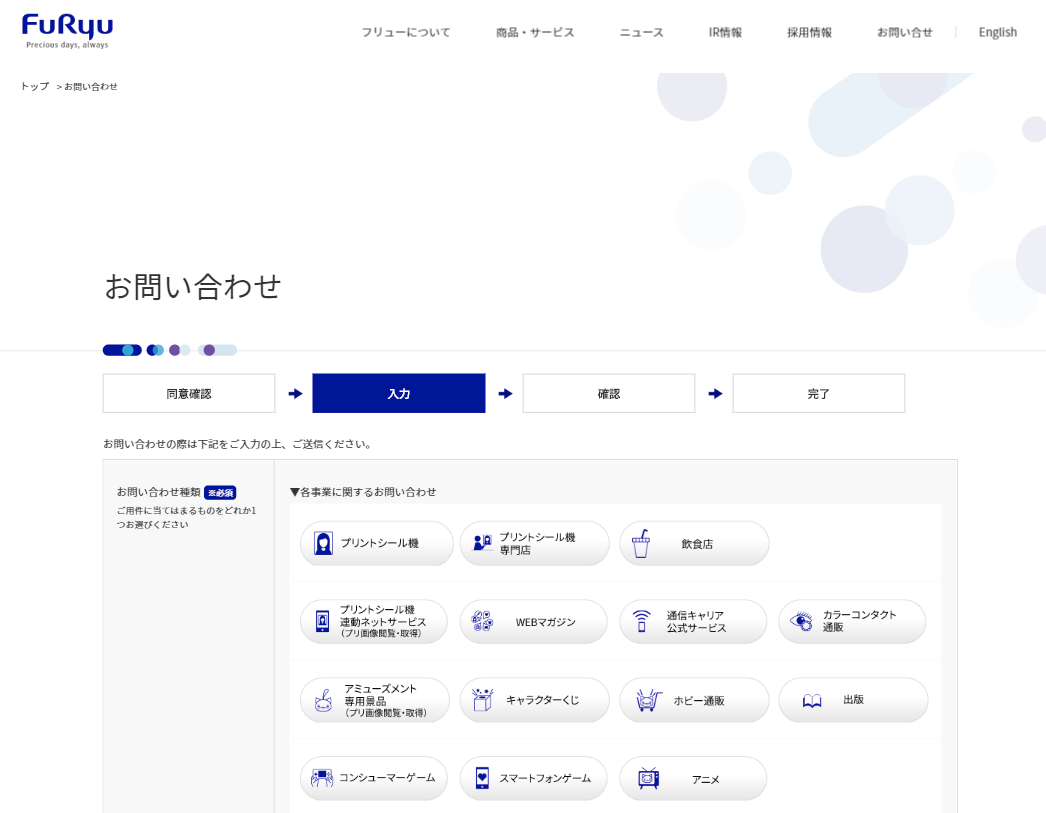This screenshot has width=1046, height=813.
Task: Select アミューズメント専用景品 inquiry type
Action: click(375, 700)
